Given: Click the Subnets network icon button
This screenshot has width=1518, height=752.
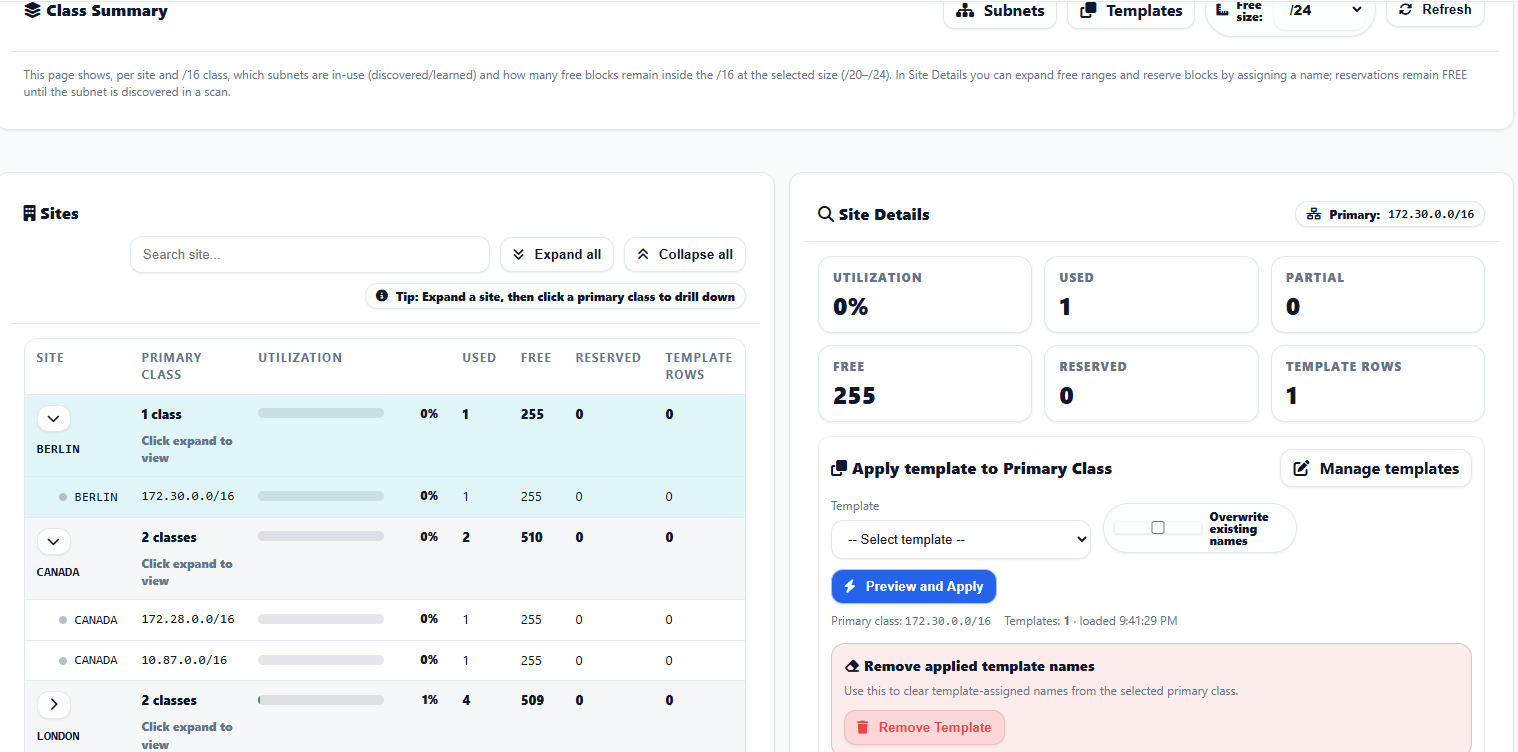Looking at the screenshot, I should [965, 11].
